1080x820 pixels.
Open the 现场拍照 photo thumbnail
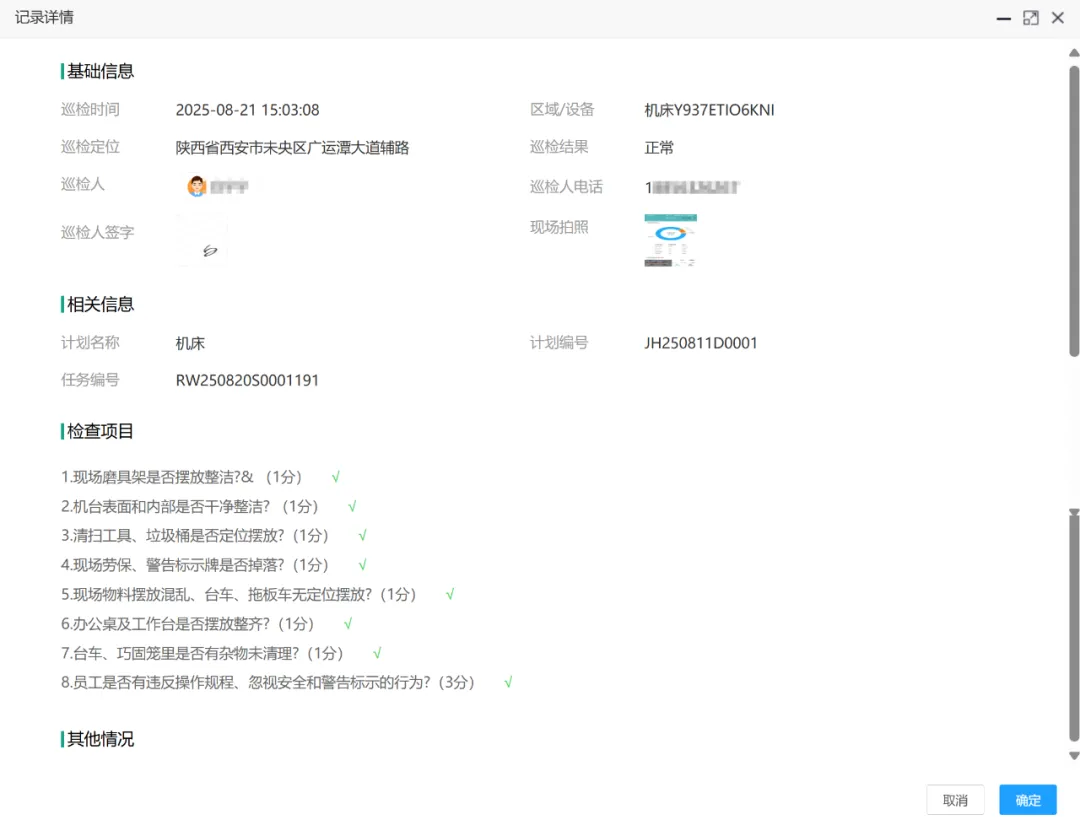coord(670,240)
